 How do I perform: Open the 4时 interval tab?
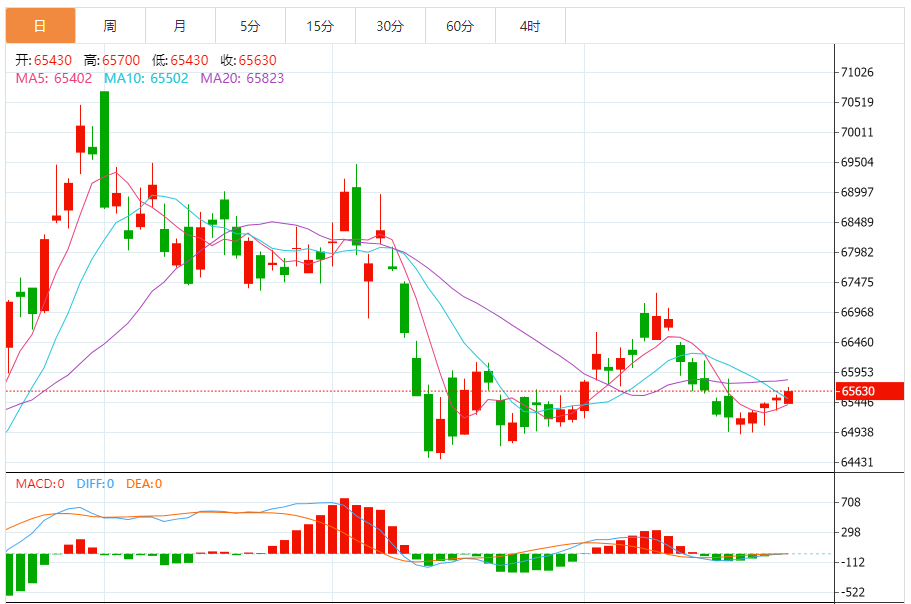pyautogui.click(x=530, y=26)
